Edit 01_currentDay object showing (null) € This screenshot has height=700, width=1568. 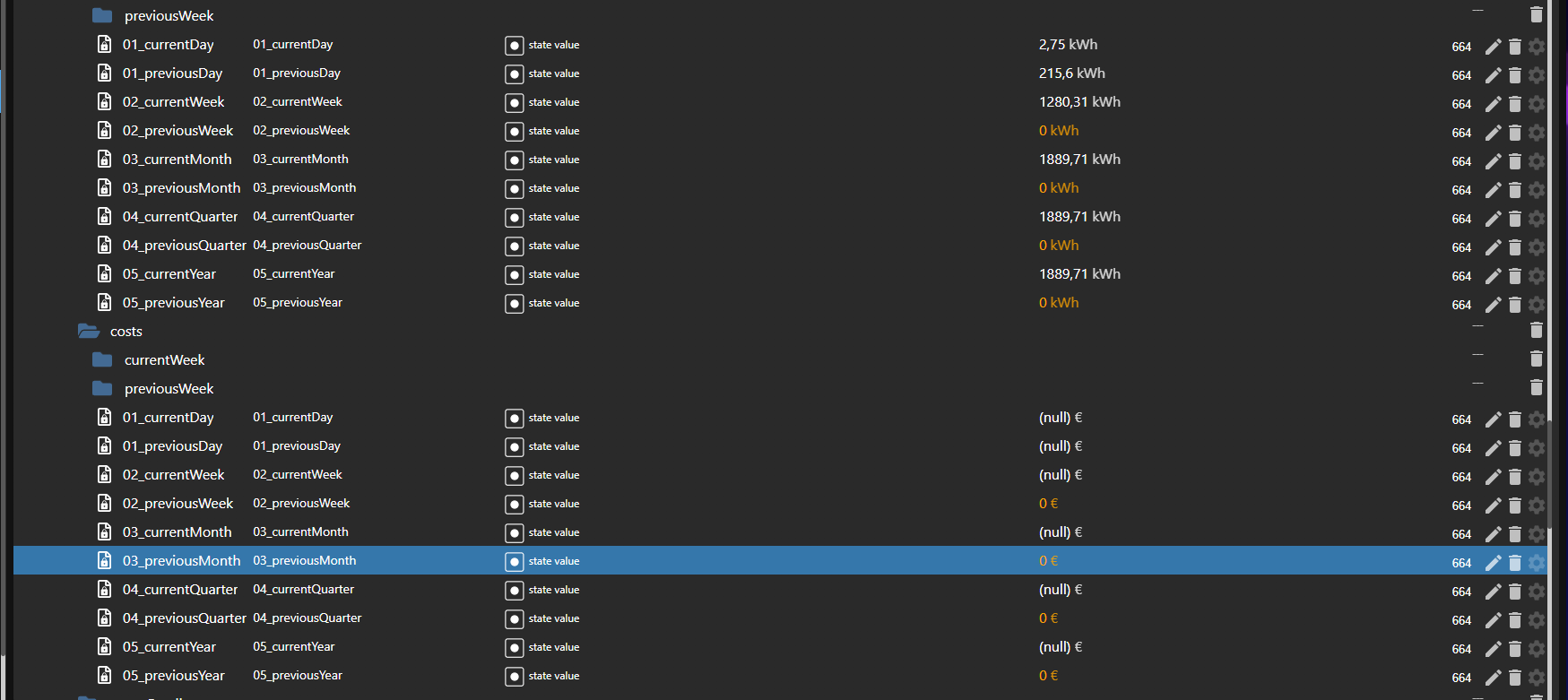pos(1493,419)
